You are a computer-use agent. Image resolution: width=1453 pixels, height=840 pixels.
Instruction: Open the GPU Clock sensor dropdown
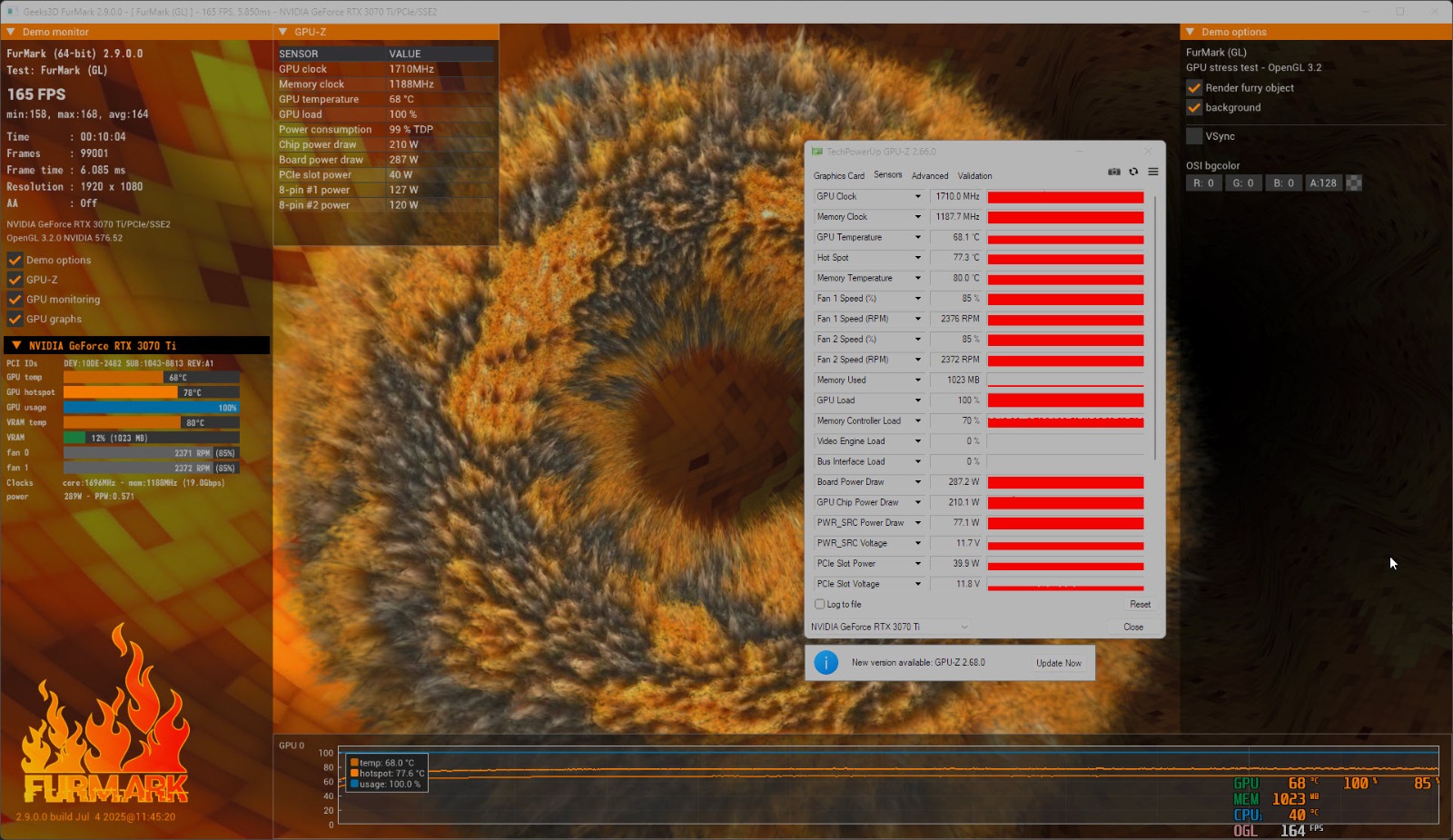(917, 197)
